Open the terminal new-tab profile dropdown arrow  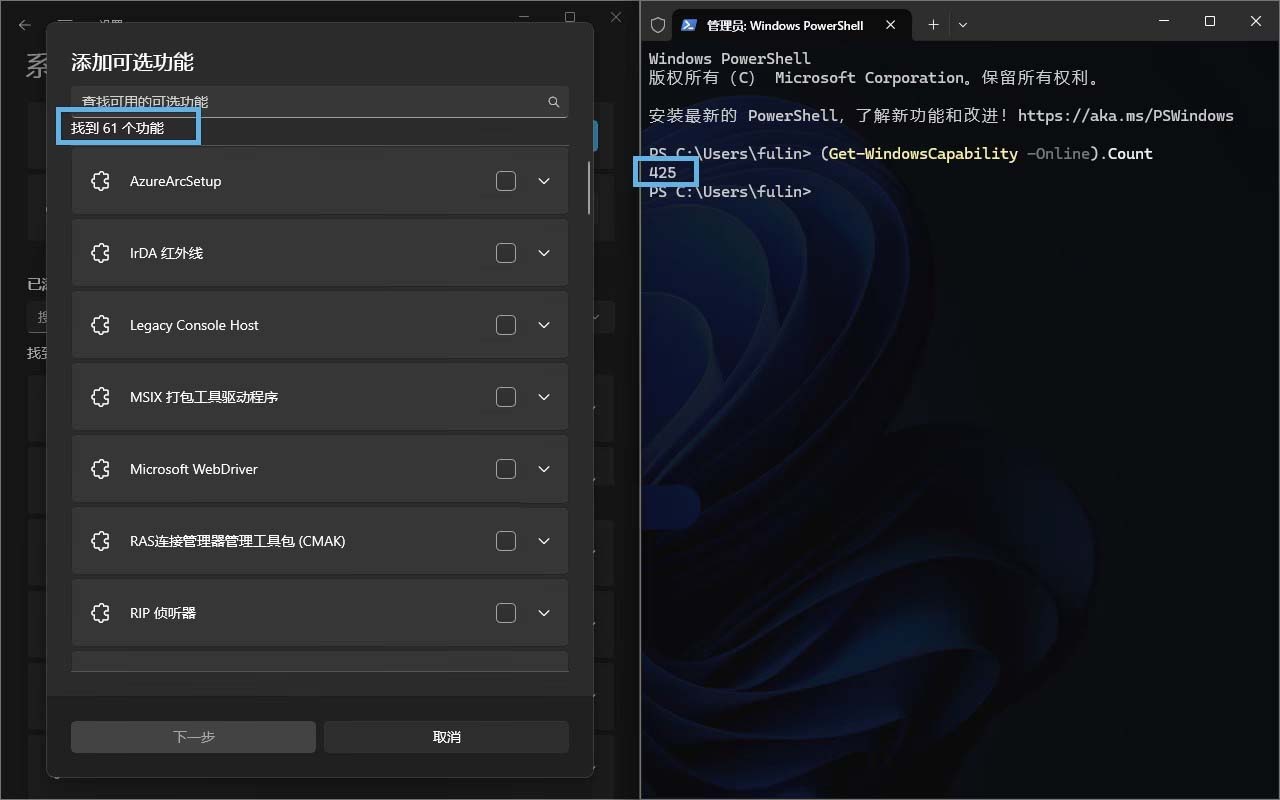coord(963,25)
